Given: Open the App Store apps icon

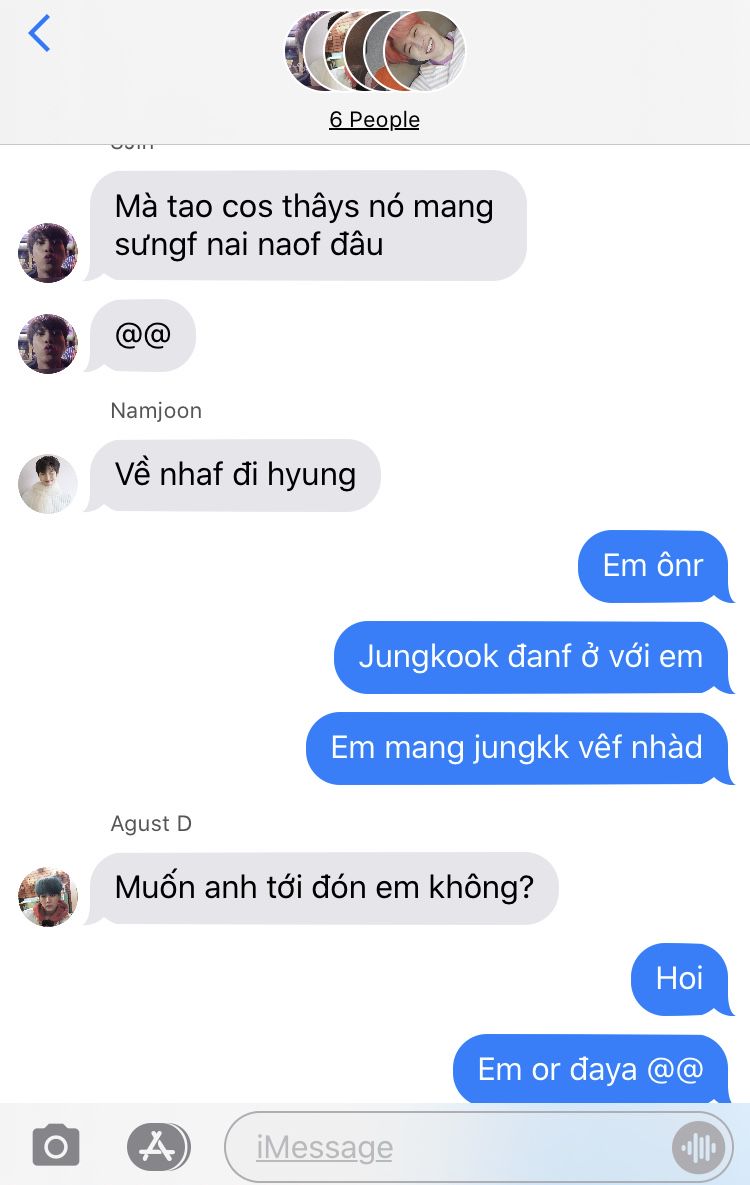Looking at the screenshot, I should [158, 1146].
